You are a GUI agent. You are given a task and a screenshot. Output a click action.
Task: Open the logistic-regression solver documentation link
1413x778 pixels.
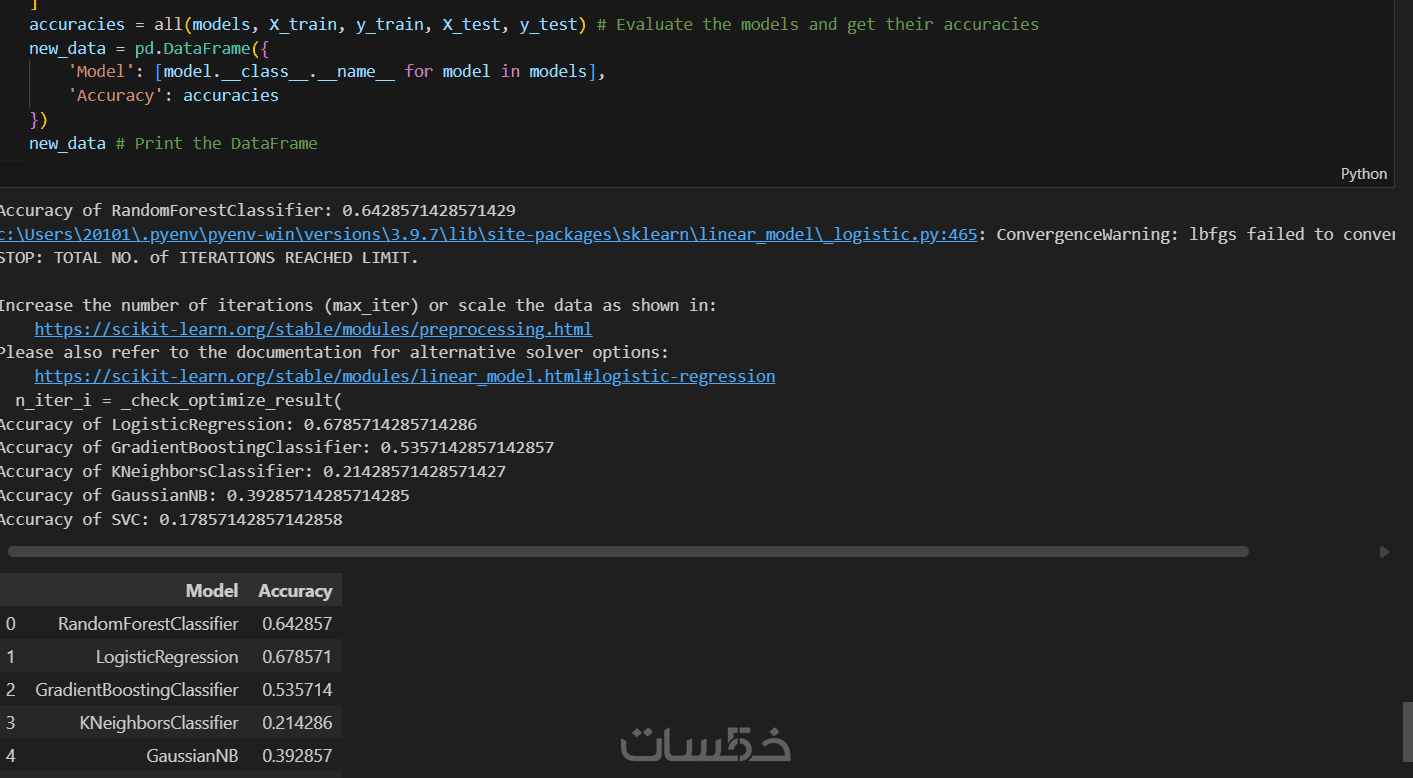click(404, 377)
